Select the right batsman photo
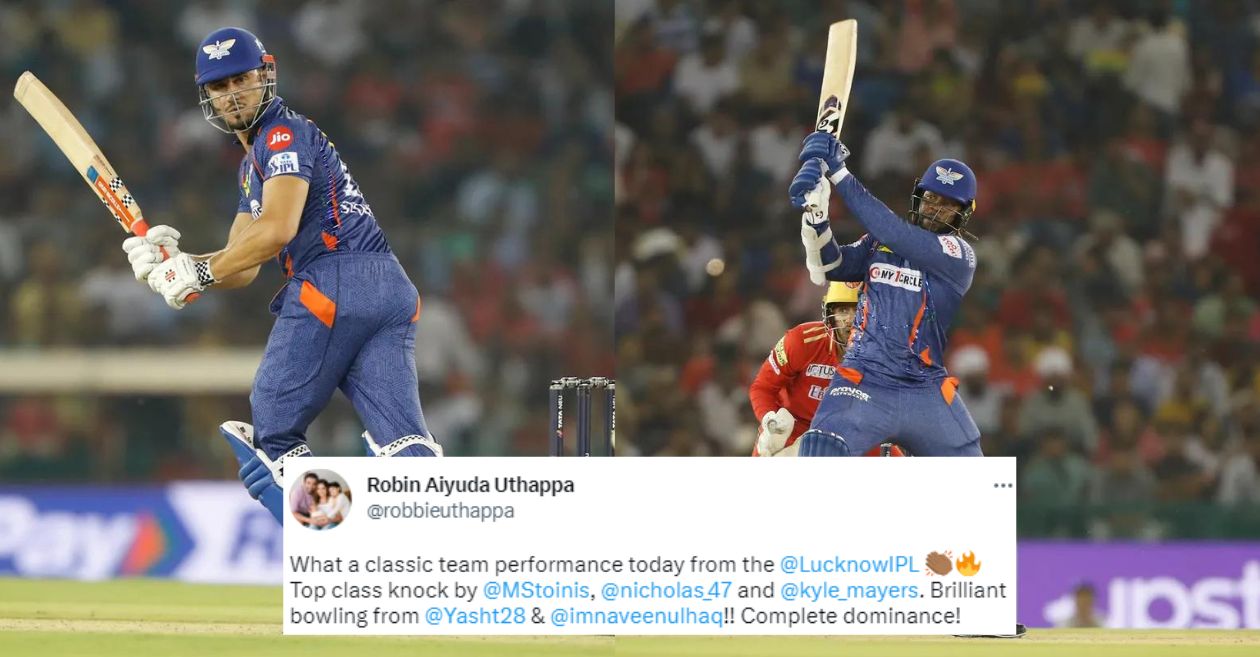1260x657 pixels. [938, 230]
